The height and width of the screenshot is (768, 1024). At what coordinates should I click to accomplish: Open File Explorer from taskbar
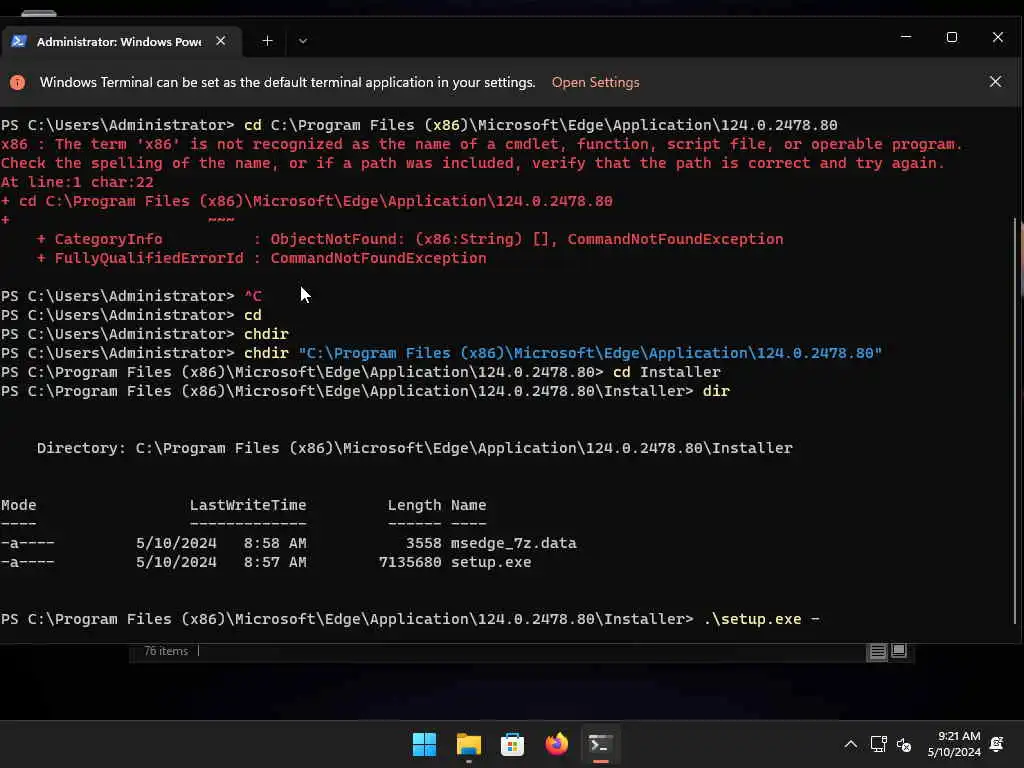coord(469,744)
